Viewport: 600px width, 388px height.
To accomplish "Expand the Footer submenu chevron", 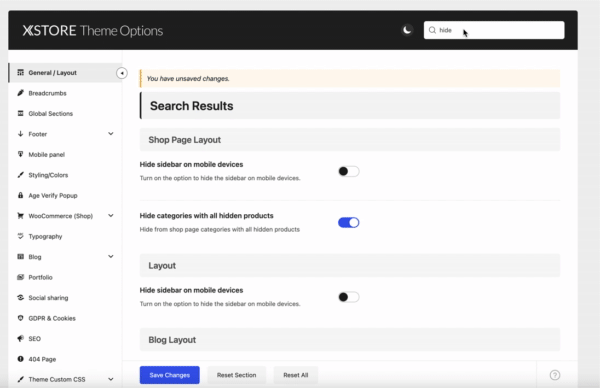I will (x=111, y=134).
